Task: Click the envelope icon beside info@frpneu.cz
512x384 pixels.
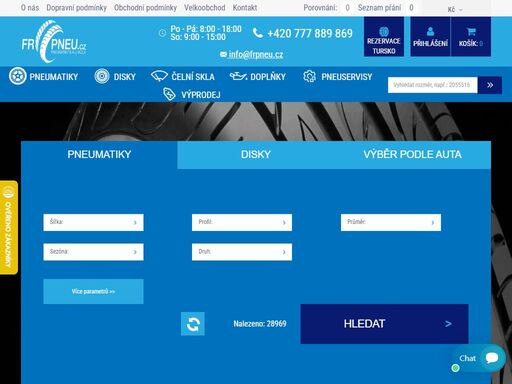Action: (x=223, y=54)
